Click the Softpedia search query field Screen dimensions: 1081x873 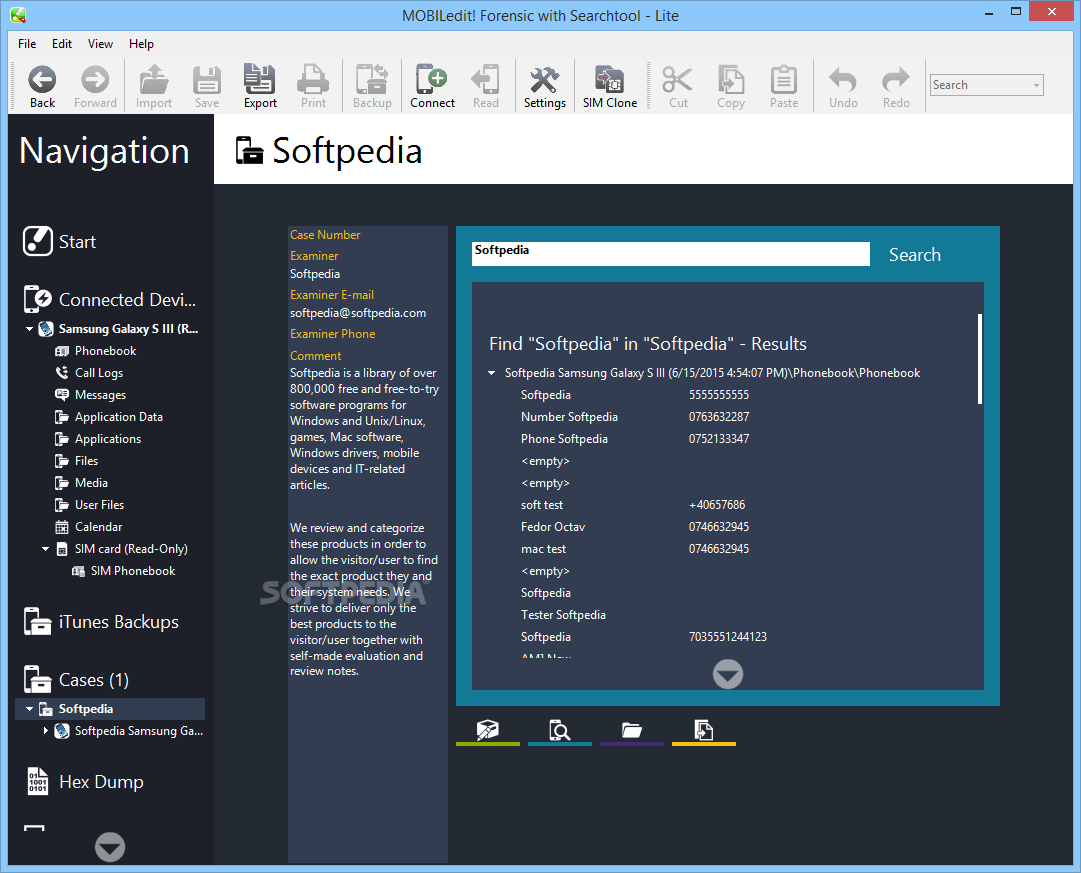(x=670, y=254)
